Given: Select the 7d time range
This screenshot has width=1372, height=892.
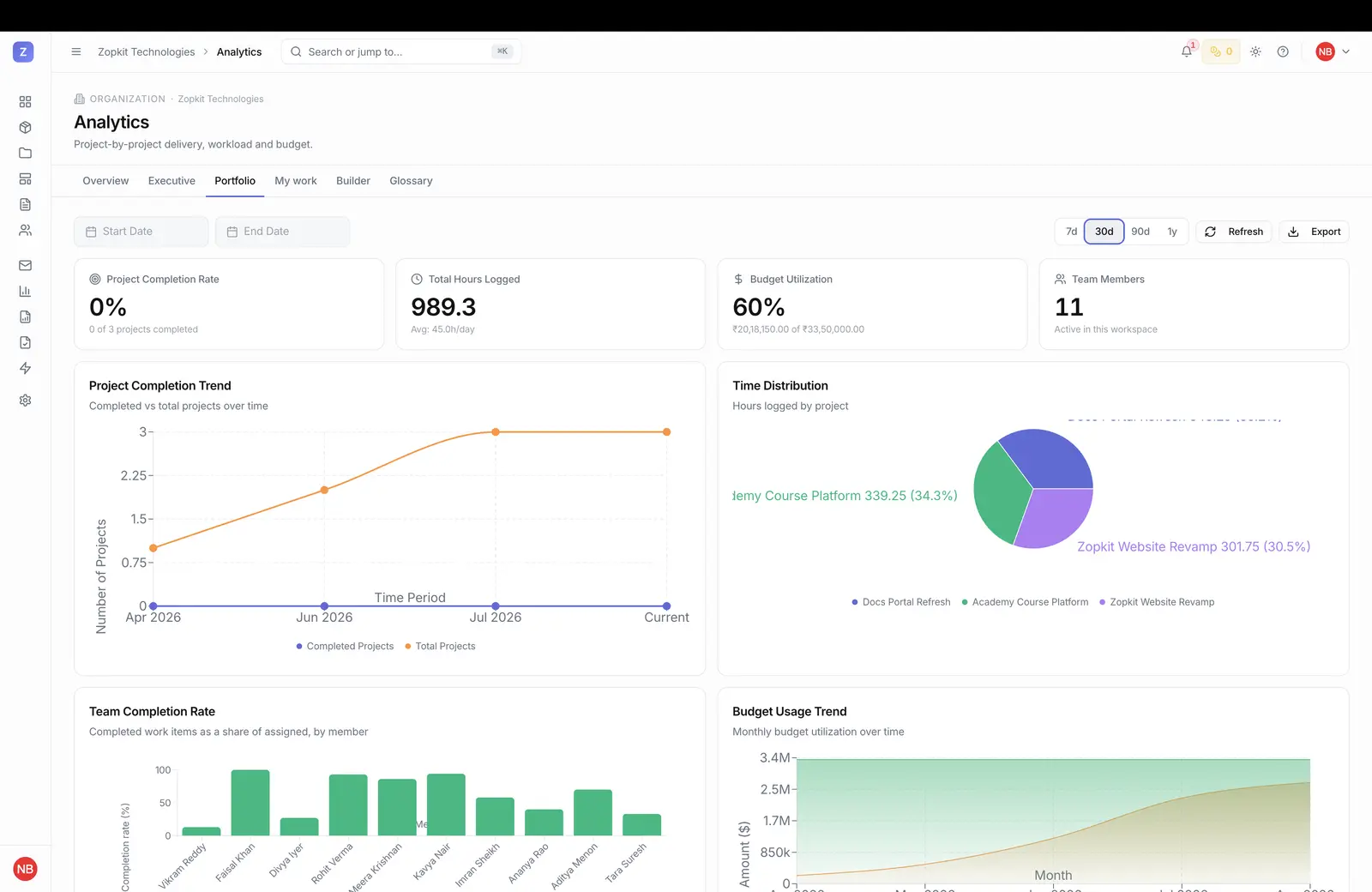Looking at the screenshot, I should point(1071,232).
